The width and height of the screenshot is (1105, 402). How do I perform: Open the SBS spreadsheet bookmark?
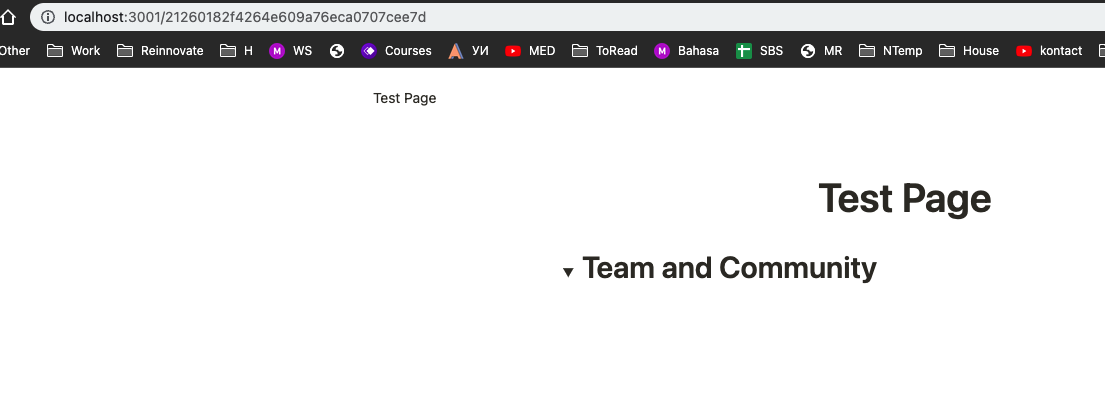pyautogui.click(x=759, y=51)
